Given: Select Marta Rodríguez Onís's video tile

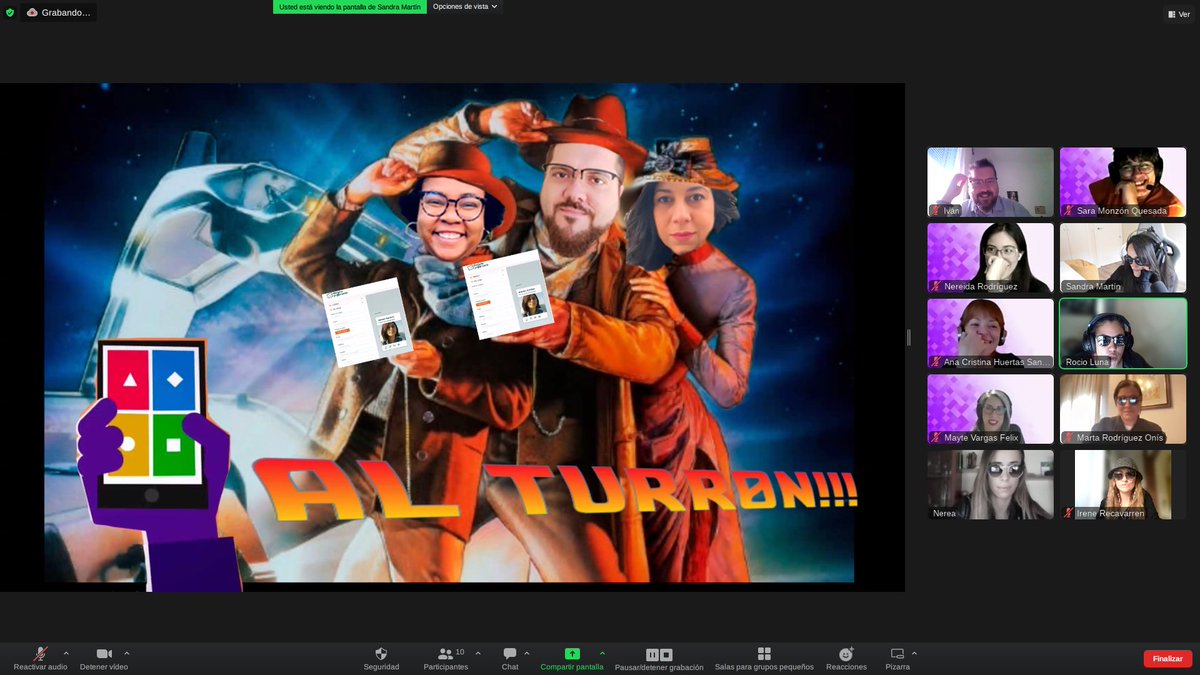Looking at the screenshot, I should [x=1123, y=409].
